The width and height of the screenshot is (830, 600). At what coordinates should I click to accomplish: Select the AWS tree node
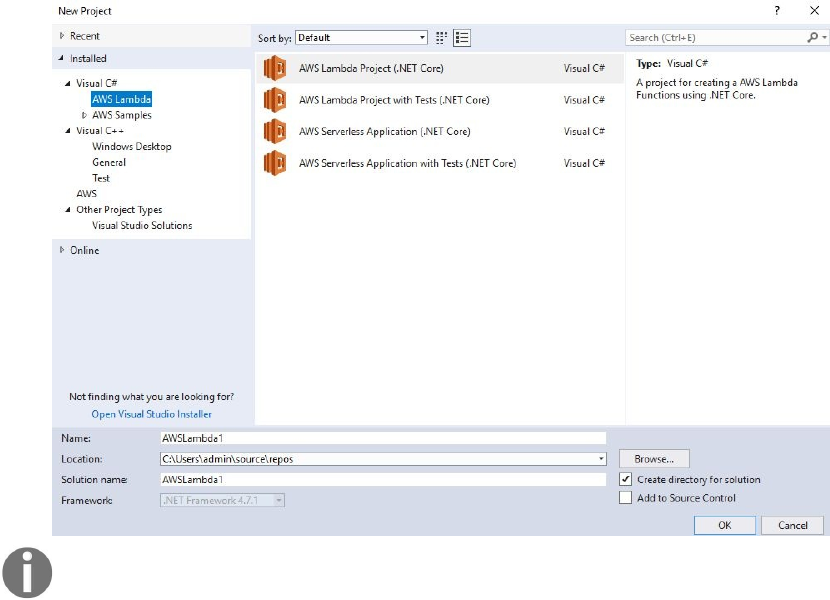pos(86,194)
